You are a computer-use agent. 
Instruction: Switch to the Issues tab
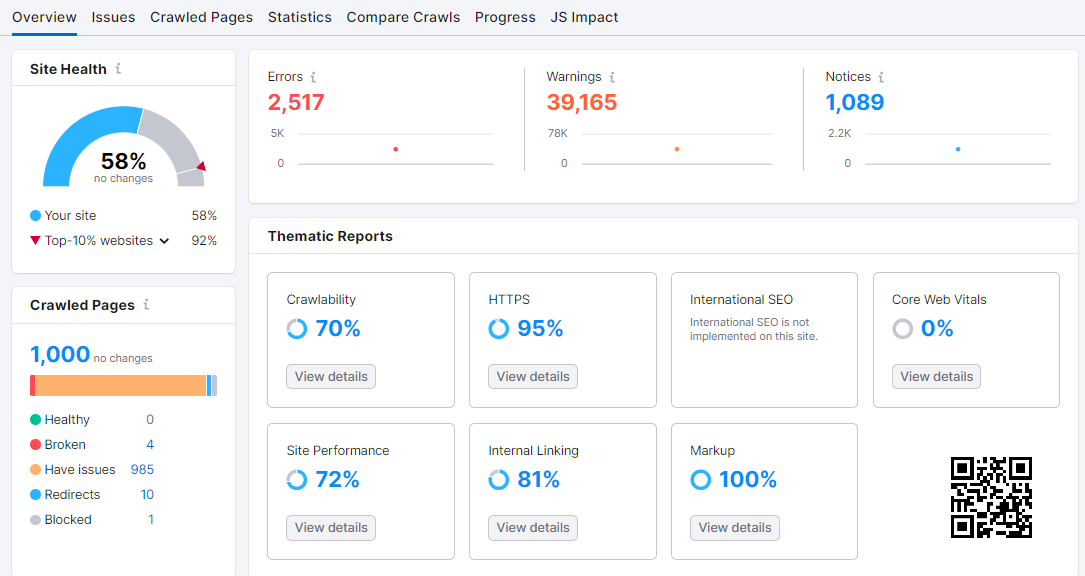click(x=113, y=17)
